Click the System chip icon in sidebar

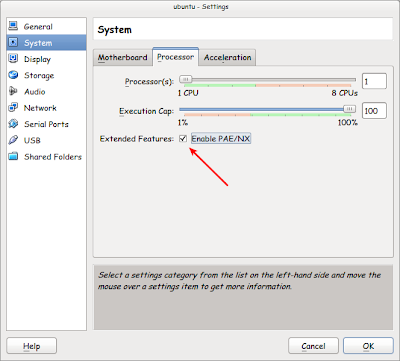[13, 42]
